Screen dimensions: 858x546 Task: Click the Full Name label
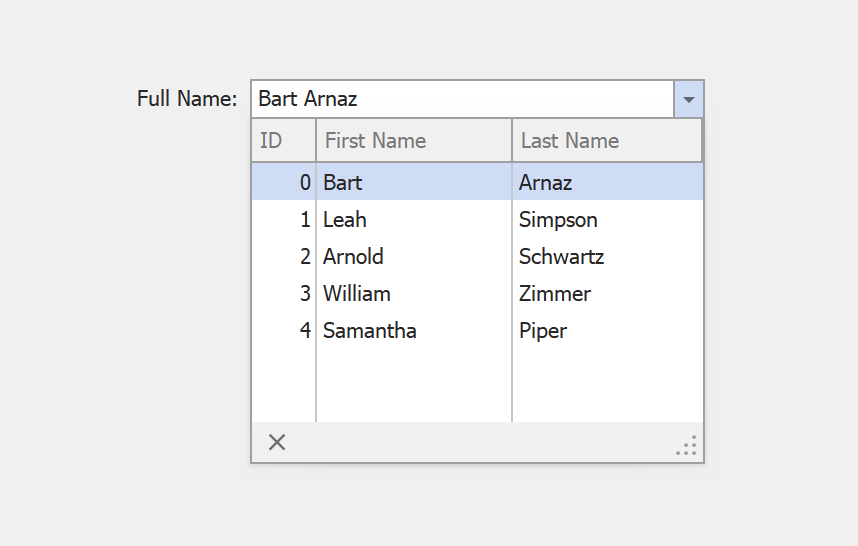click(x=187, y=99)
